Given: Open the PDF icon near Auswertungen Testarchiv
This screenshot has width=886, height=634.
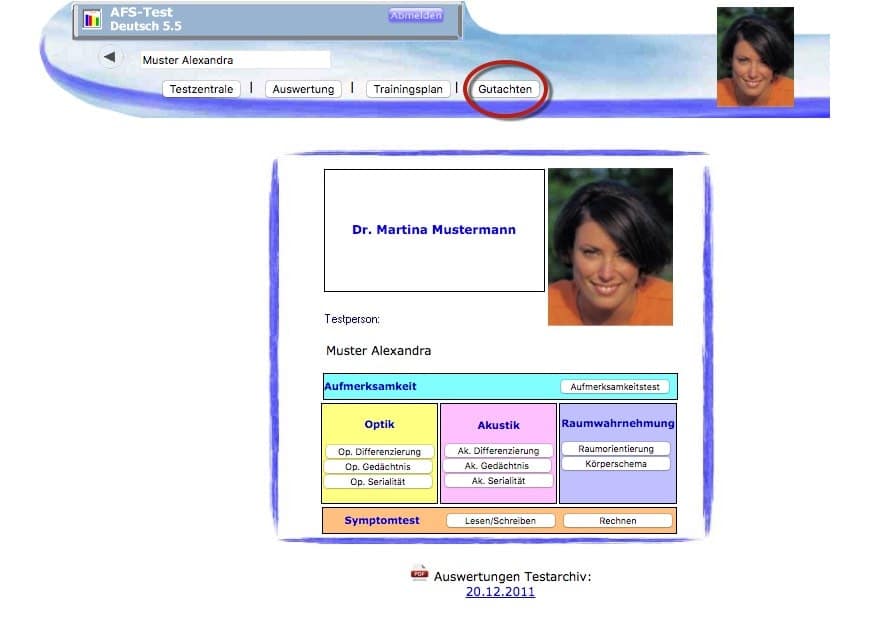Looking at the screenshot, I should tap(419, 573).
